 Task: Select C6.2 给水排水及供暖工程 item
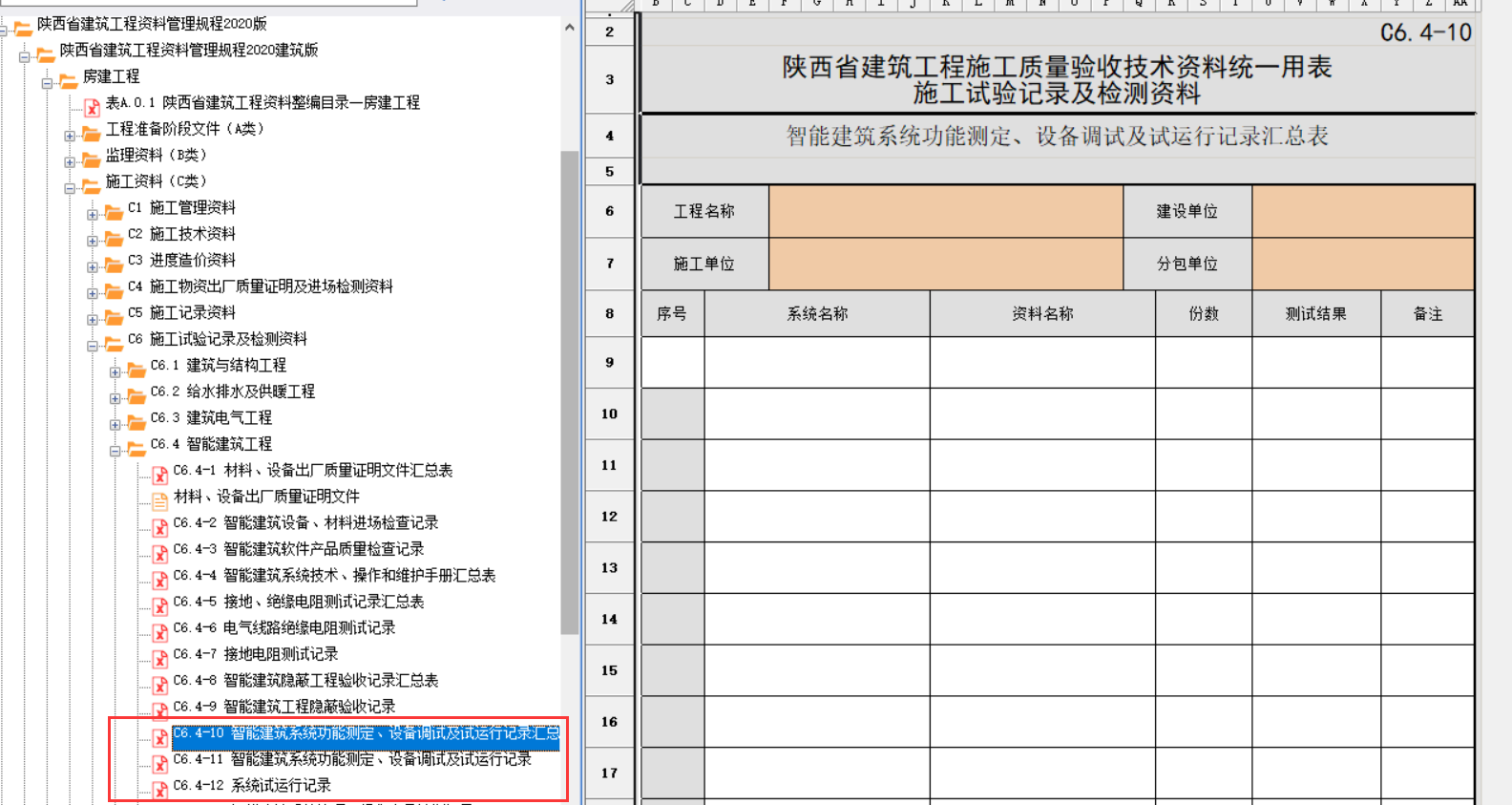pos(232,392)
